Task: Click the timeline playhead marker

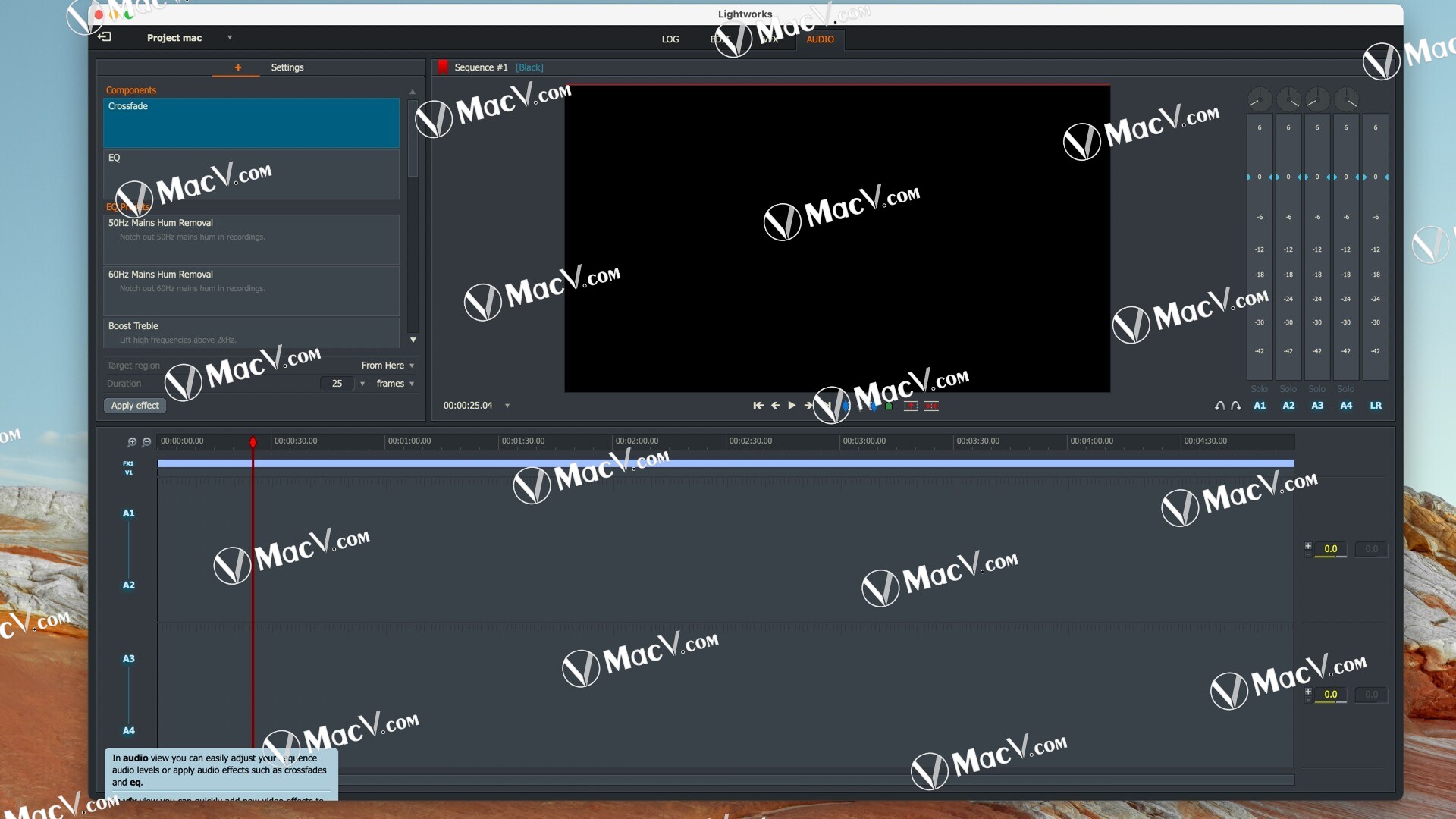Action: pyautogui.click(x=252, y=441)
